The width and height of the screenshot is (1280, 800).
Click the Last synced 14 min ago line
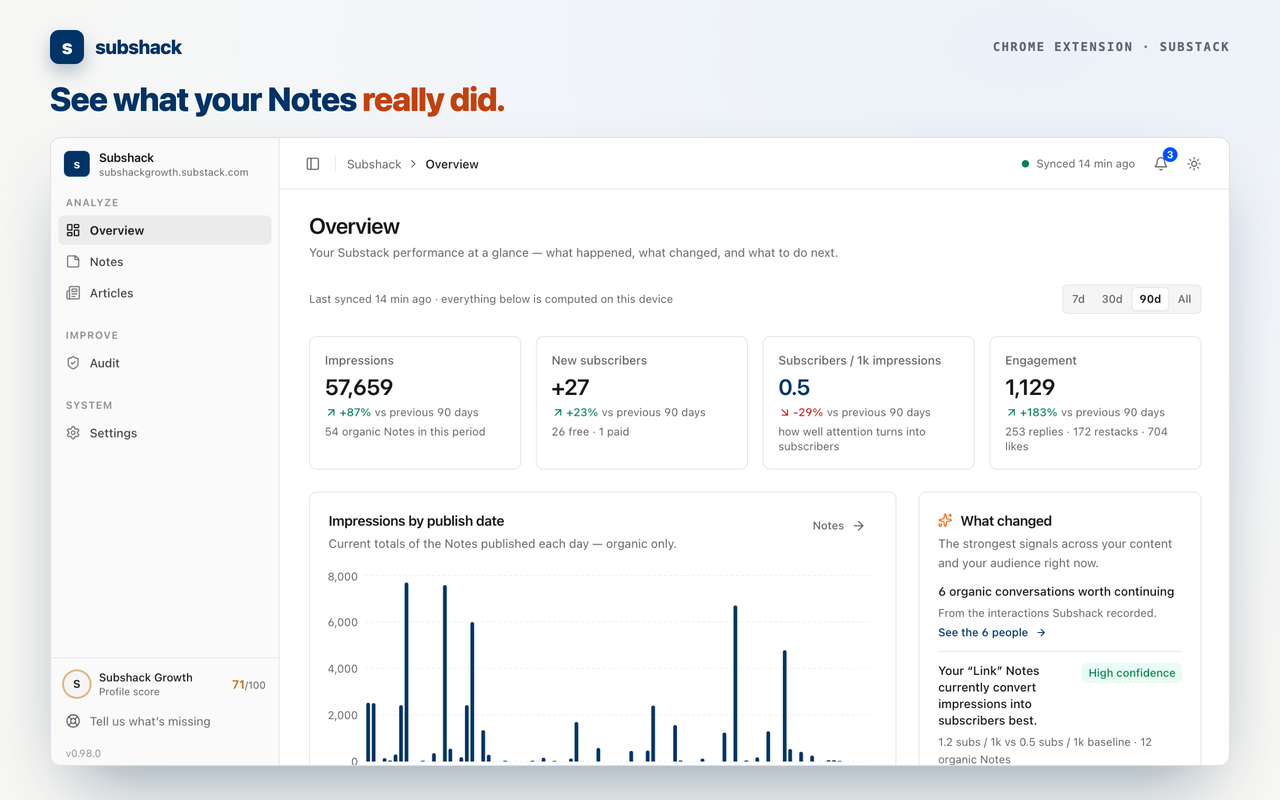click(x=491, y=299)
